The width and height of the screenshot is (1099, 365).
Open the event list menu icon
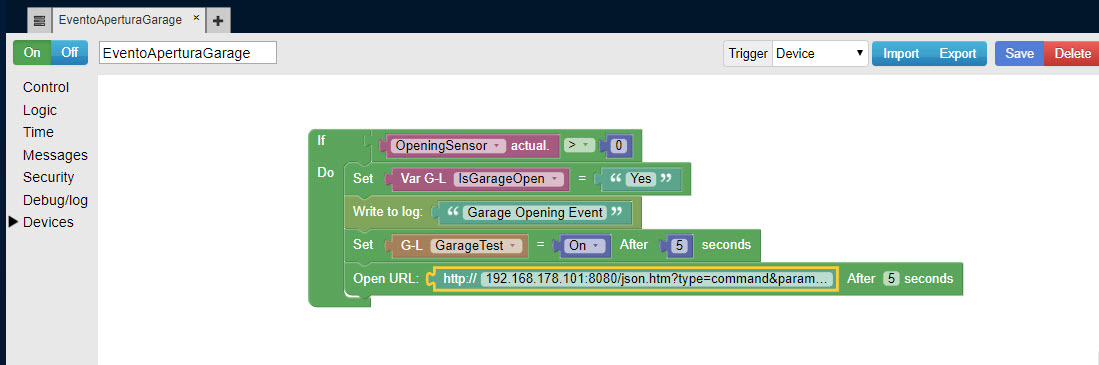click(39, 21)
